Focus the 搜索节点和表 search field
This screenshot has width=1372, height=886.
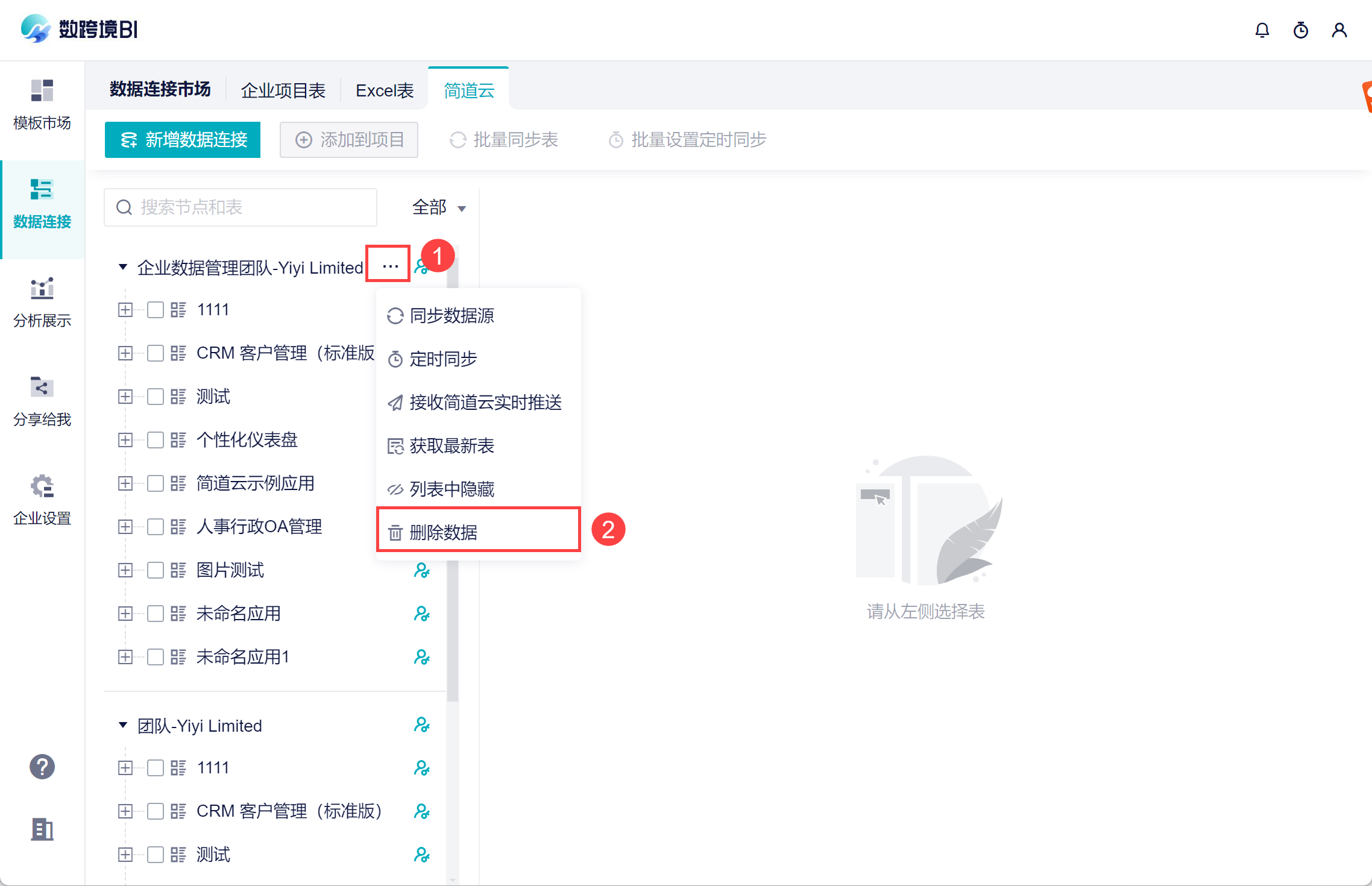coord(241,207)
